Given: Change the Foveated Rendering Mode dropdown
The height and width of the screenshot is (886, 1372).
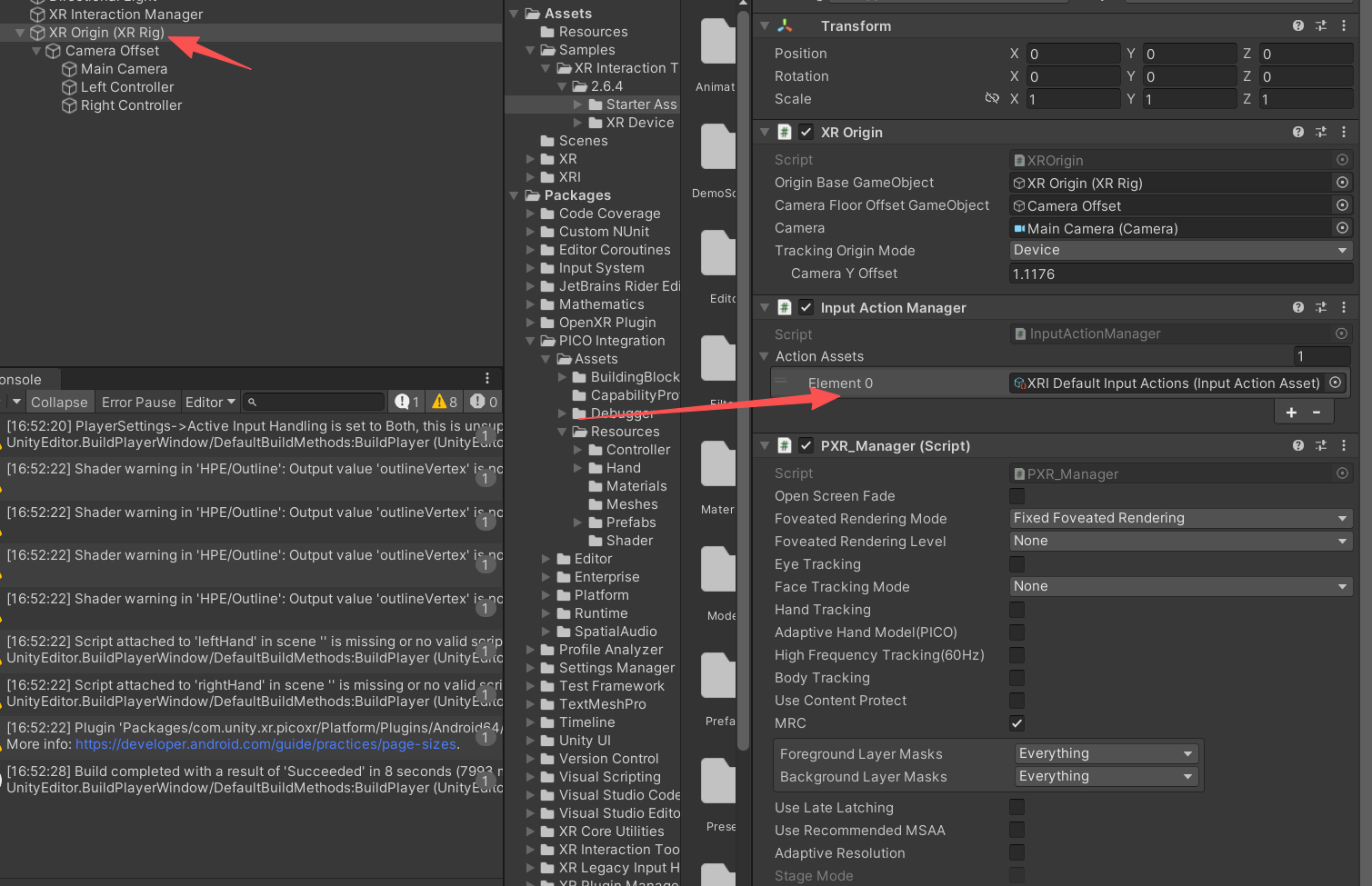Looking at the screenshot, I should 1179,518.
